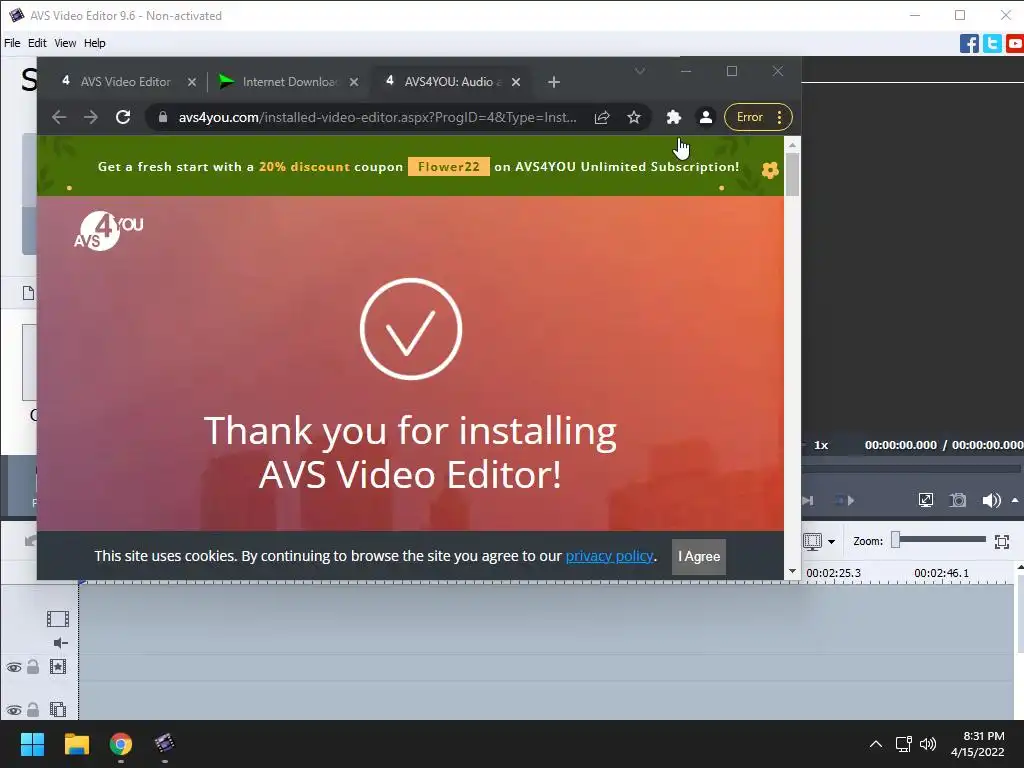Viewport: 1024px width, 768px height.
Task: Go forward in the Chrome browser
Action: (91, 118)
